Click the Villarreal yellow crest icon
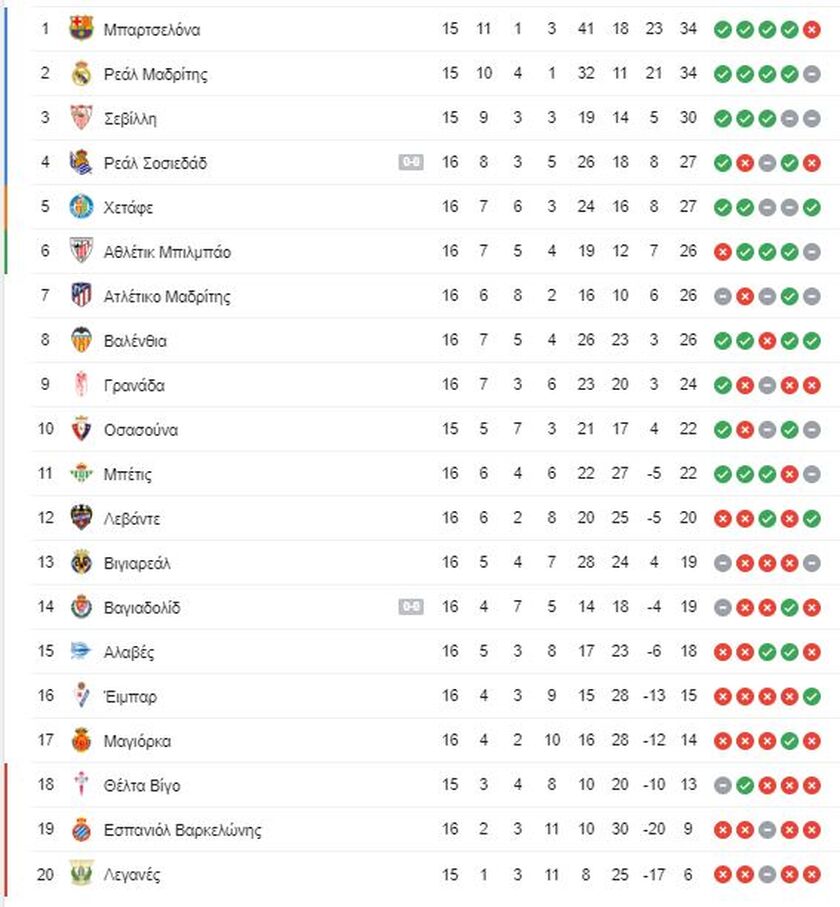The height and width of the screenshot is (907, 840). click(x=81, y=562)
